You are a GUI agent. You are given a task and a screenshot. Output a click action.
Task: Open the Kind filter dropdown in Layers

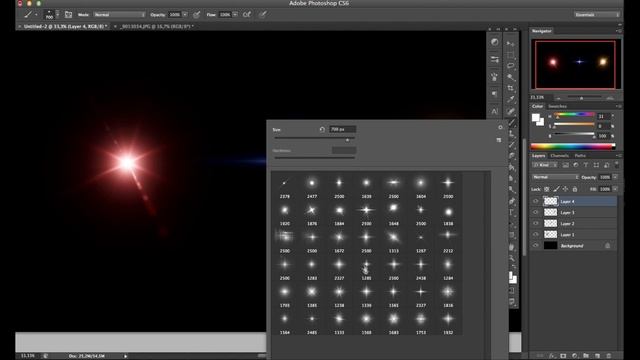click(545, 165)
